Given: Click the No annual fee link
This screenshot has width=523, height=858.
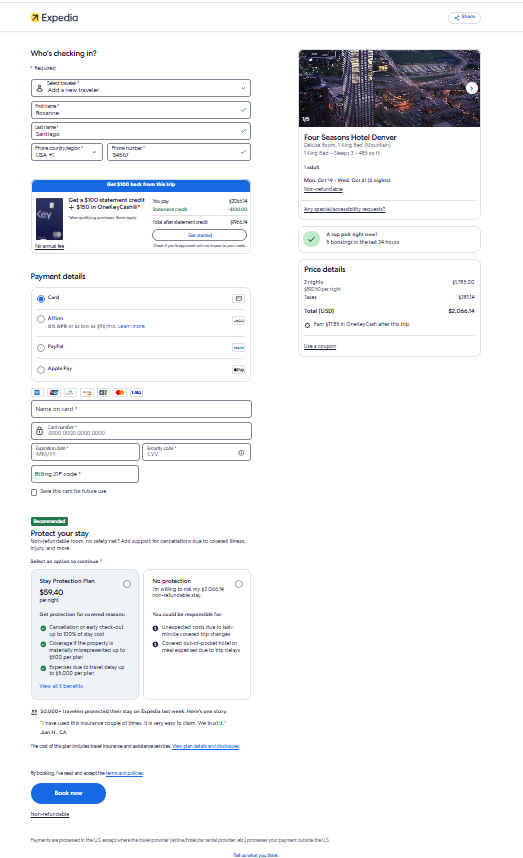Looking at the screenshot, I should 49,246.
